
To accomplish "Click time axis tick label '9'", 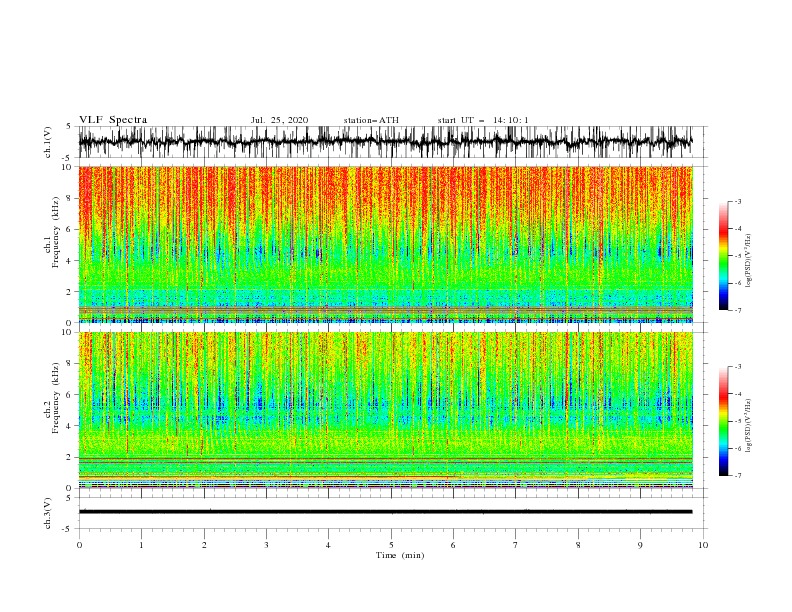I will point(640,545).
